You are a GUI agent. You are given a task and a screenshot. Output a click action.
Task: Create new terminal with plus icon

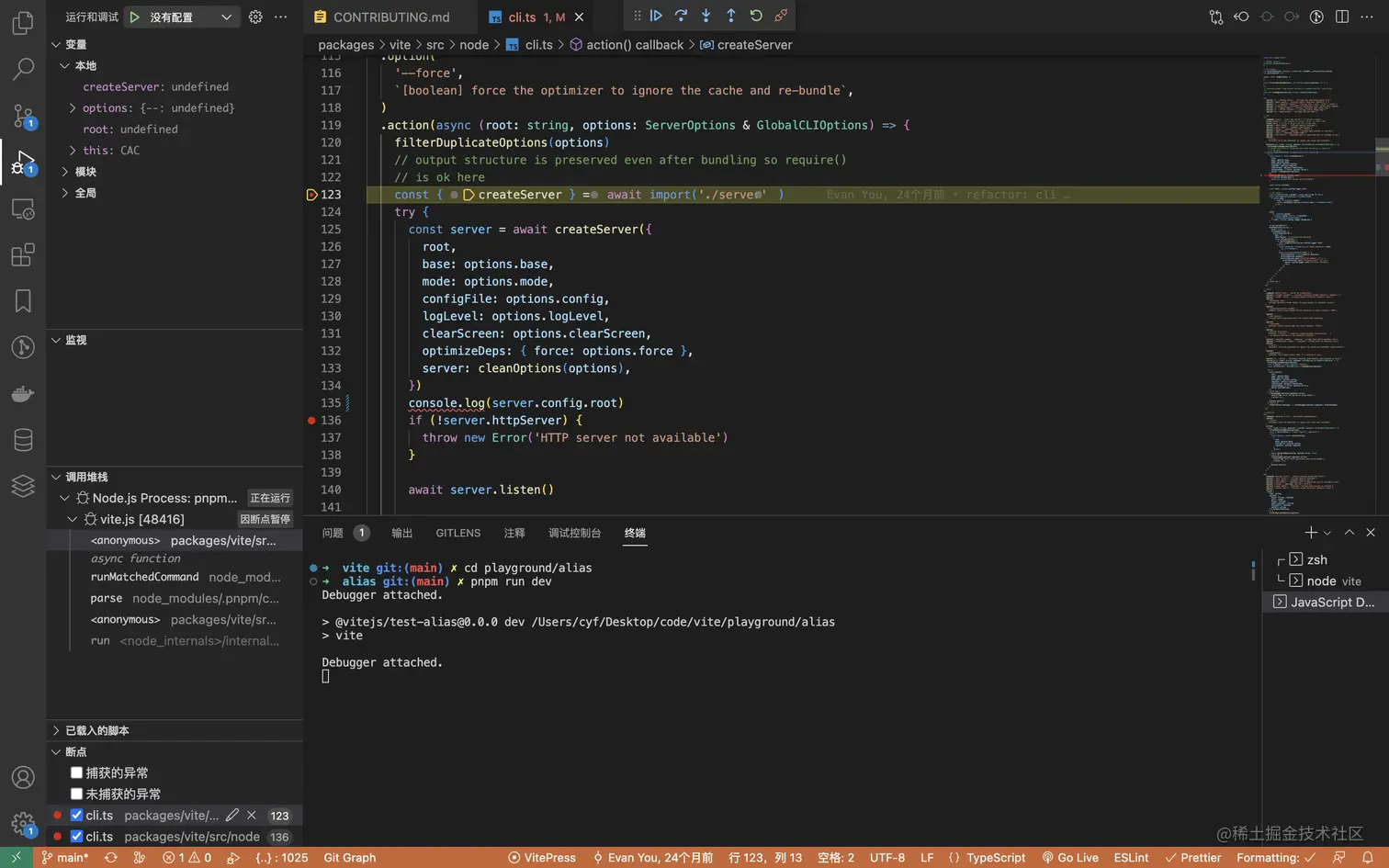tap(1311, 533)
